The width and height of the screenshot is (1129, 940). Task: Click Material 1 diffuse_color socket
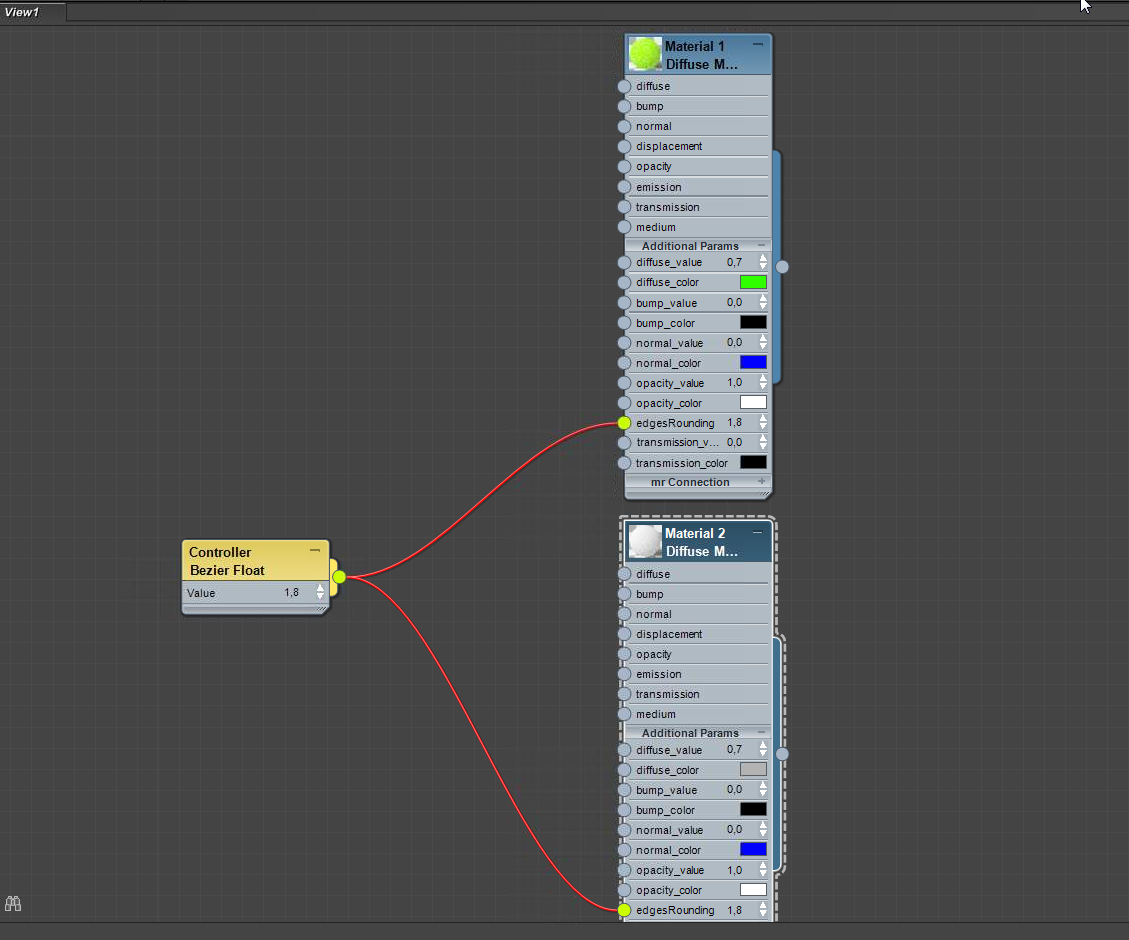pos(624,283)
